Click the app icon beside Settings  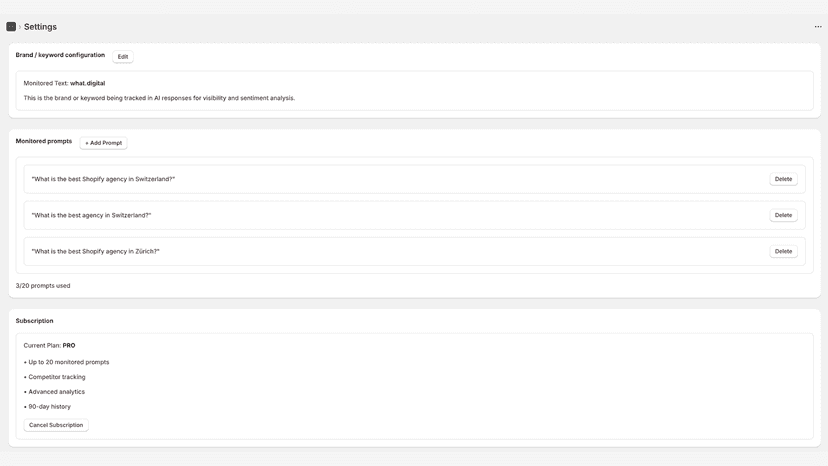click(11, 26)
